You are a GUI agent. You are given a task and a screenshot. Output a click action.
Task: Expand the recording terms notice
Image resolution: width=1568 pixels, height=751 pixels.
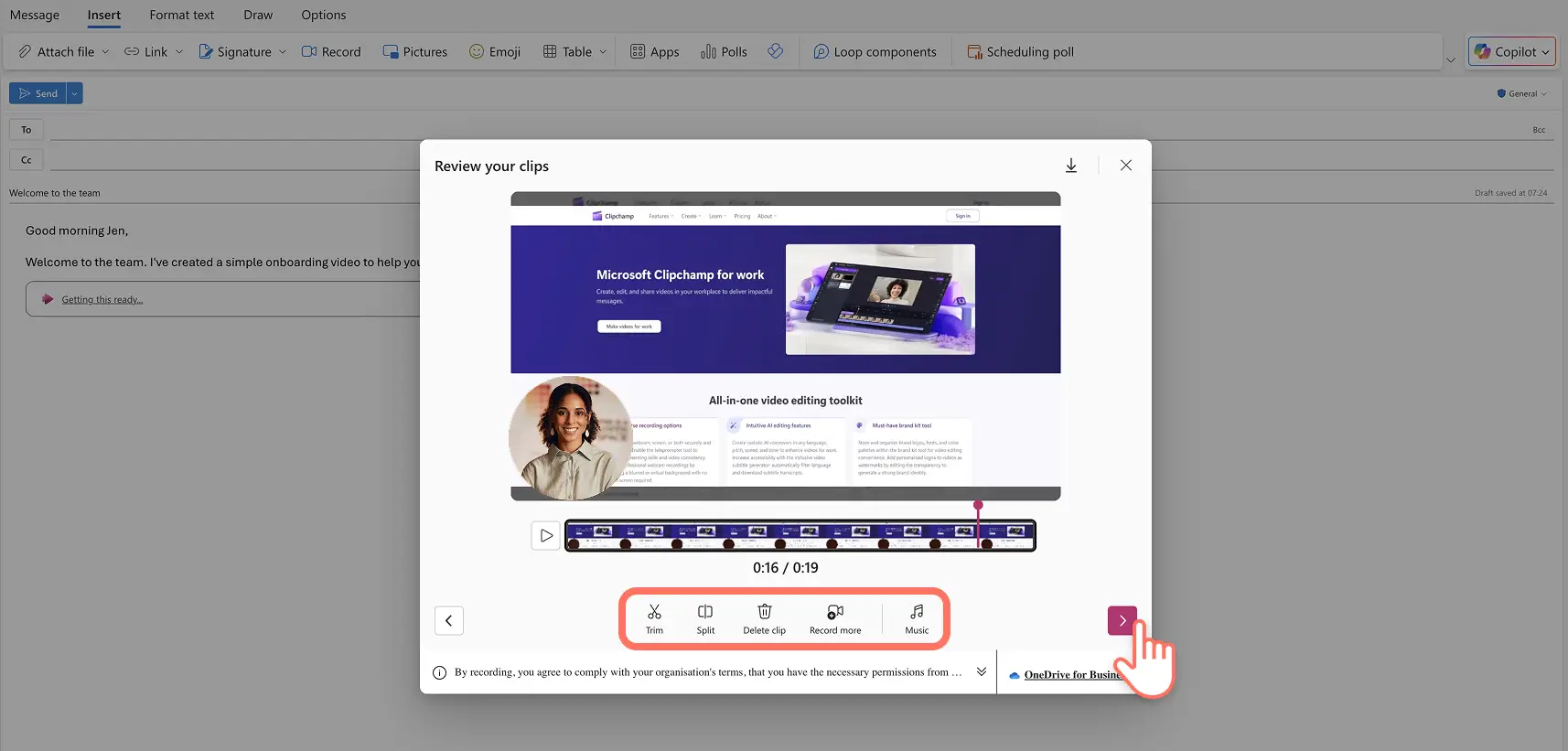[982, 671]
